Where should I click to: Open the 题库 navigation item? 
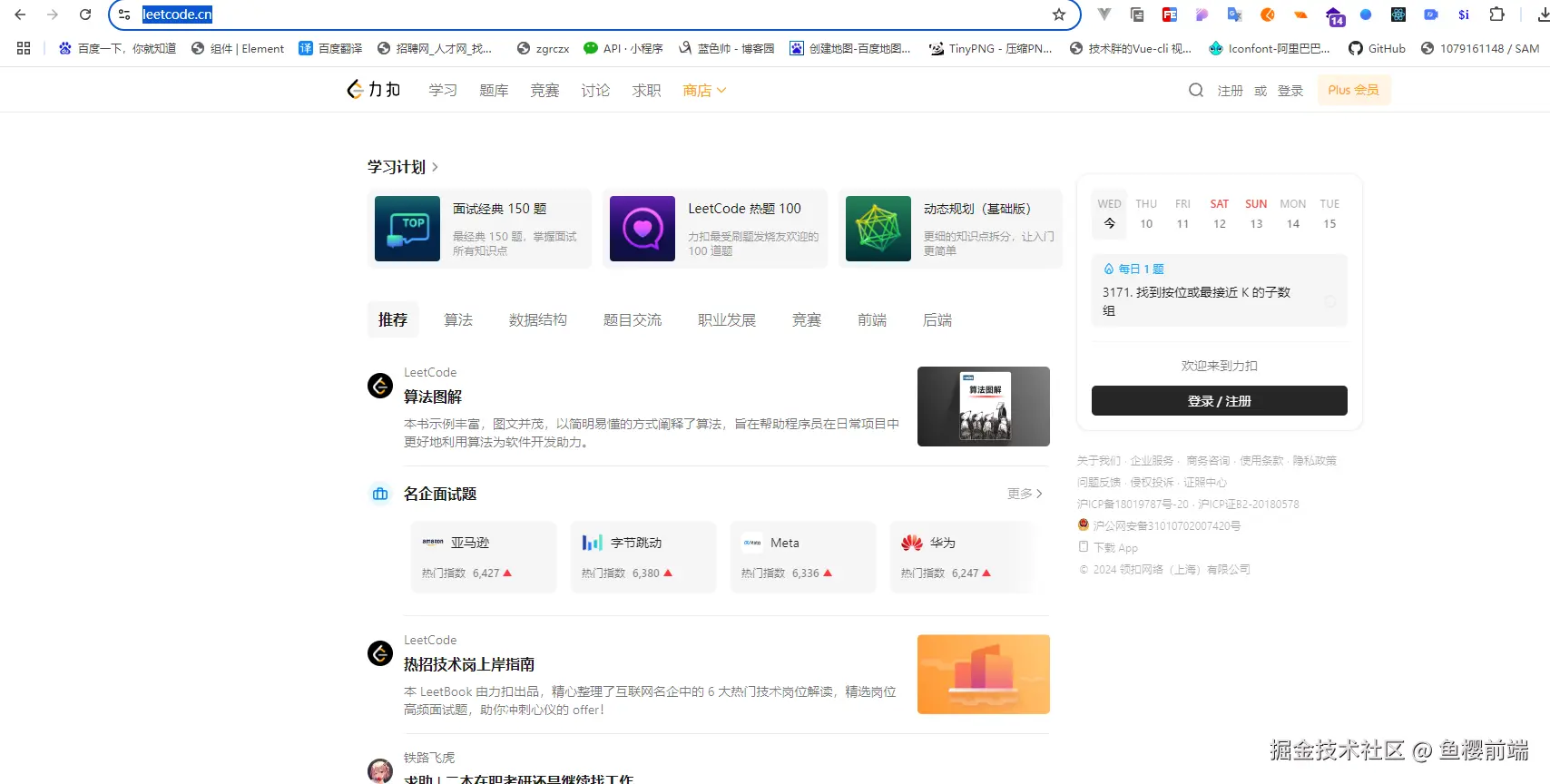click(494, 90)
